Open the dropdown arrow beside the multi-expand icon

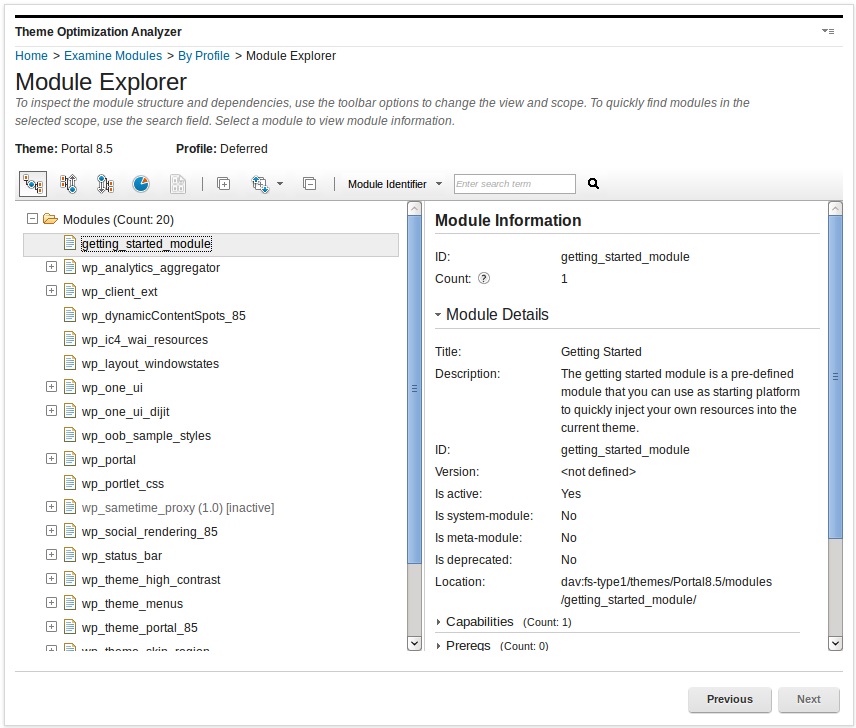click(x=281, y=184)
